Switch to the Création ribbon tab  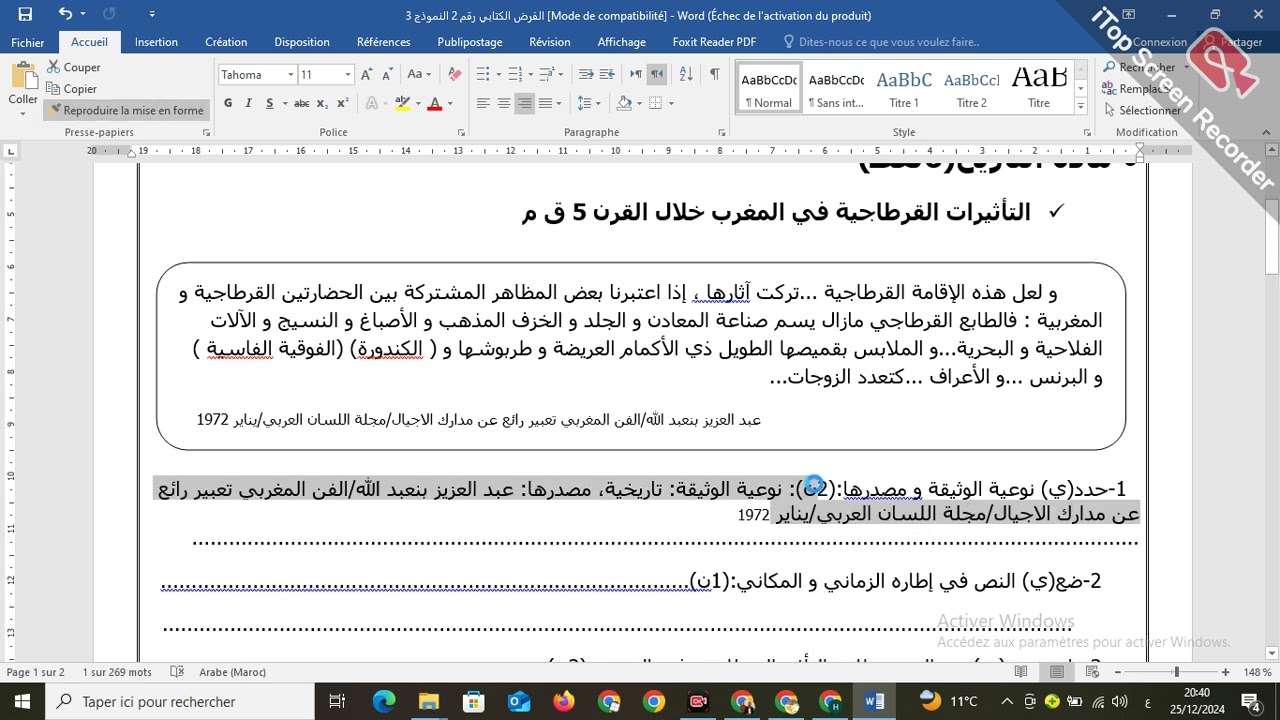[226, 42]
